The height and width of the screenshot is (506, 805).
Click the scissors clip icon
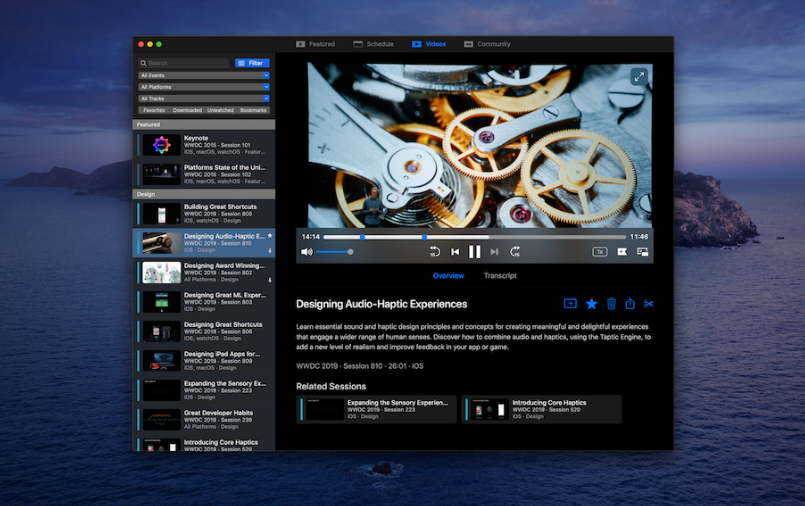pos(648,304)
